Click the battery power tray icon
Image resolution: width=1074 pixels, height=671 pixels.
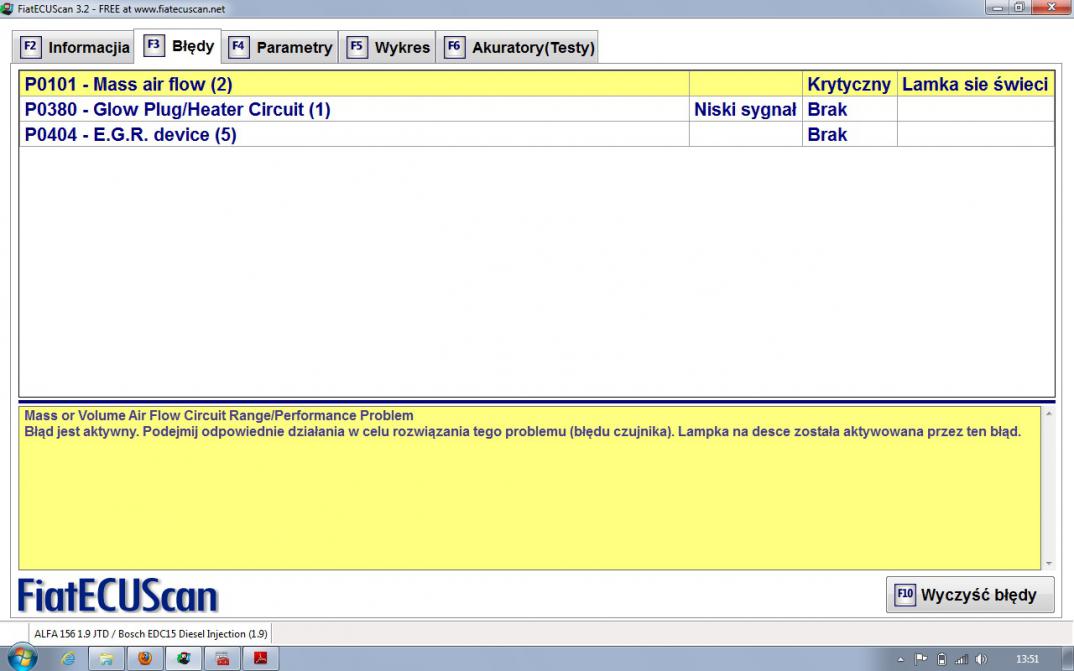[x=942, y=659]
